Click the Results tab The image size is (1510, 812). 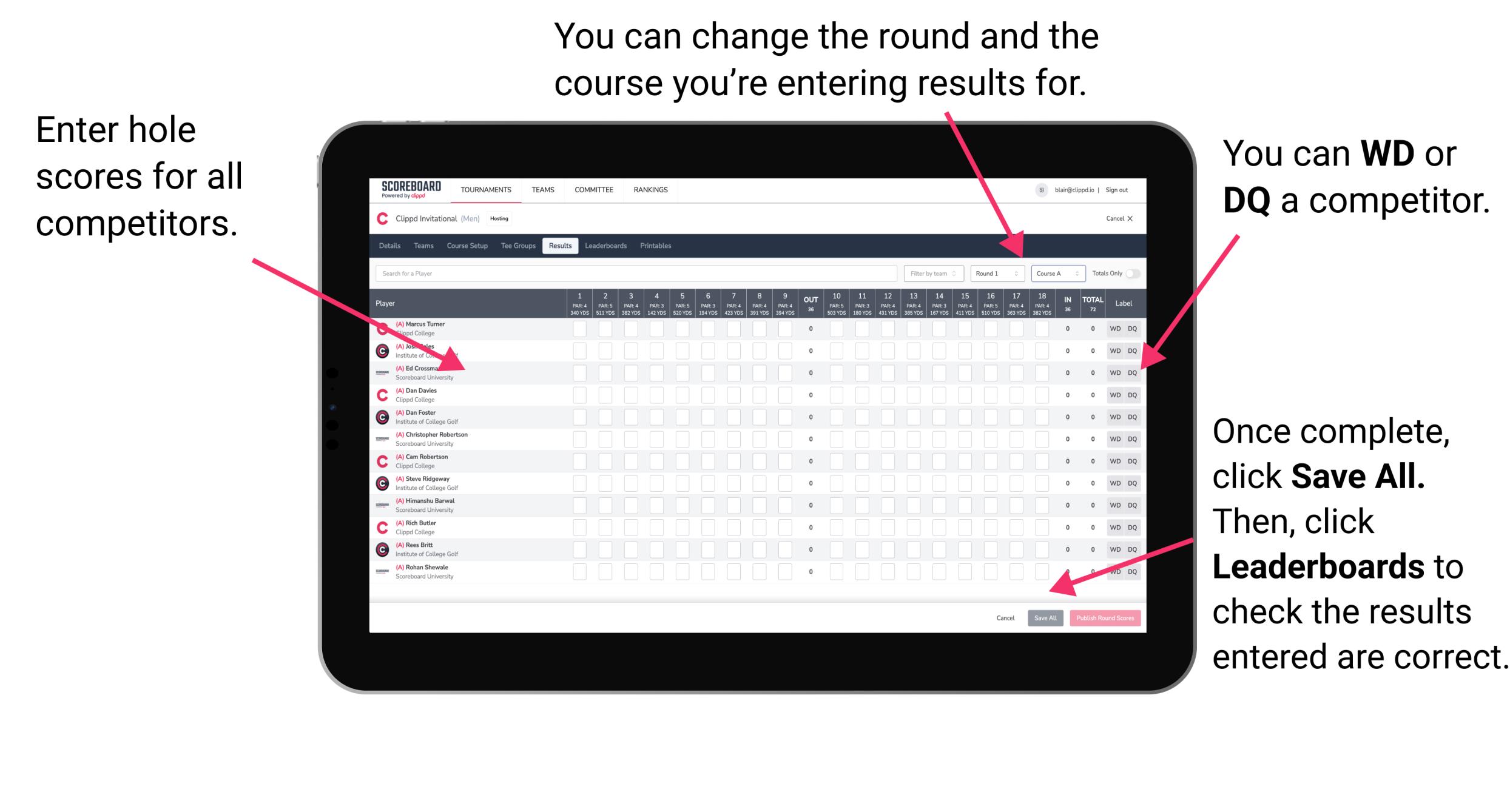click(563, 246)
